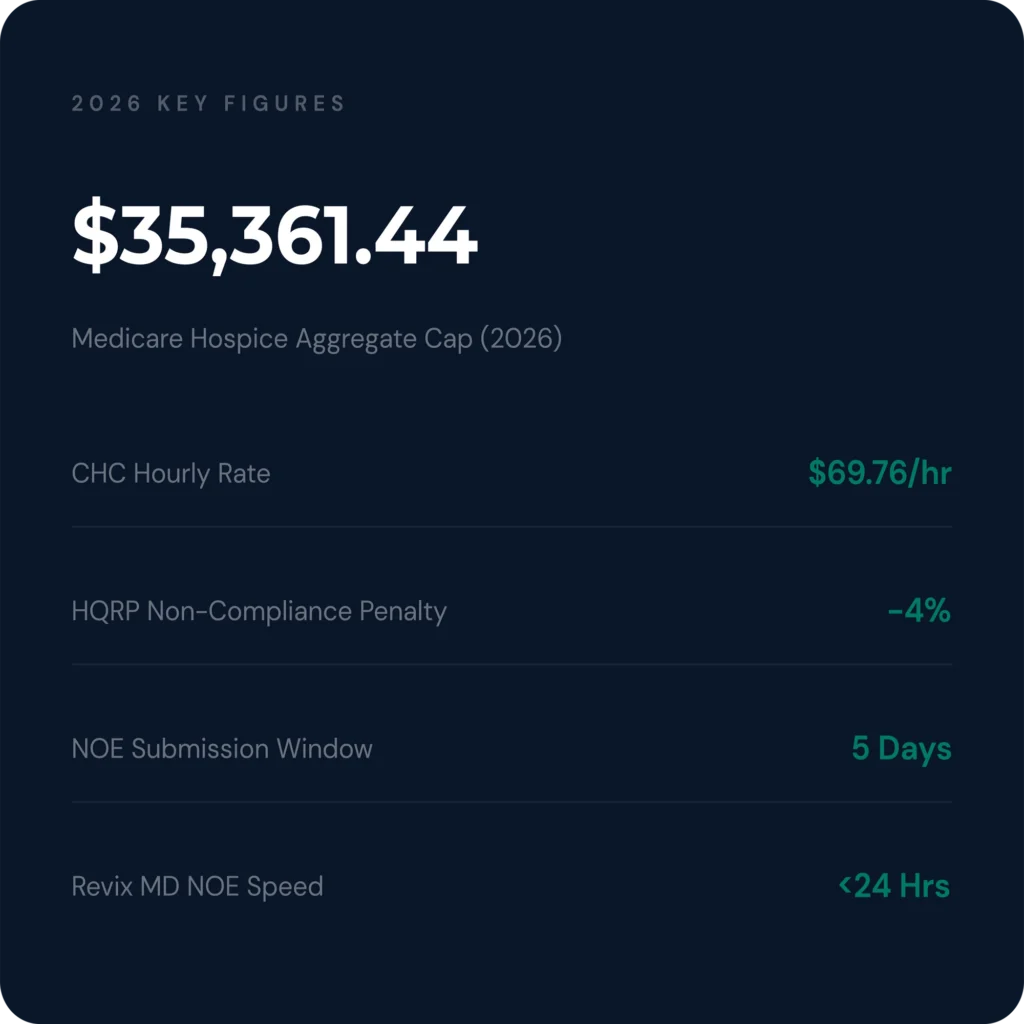1024x1024 pixels.
Task: Click the percent sign in -4%
Action: [x=938, y=611]
